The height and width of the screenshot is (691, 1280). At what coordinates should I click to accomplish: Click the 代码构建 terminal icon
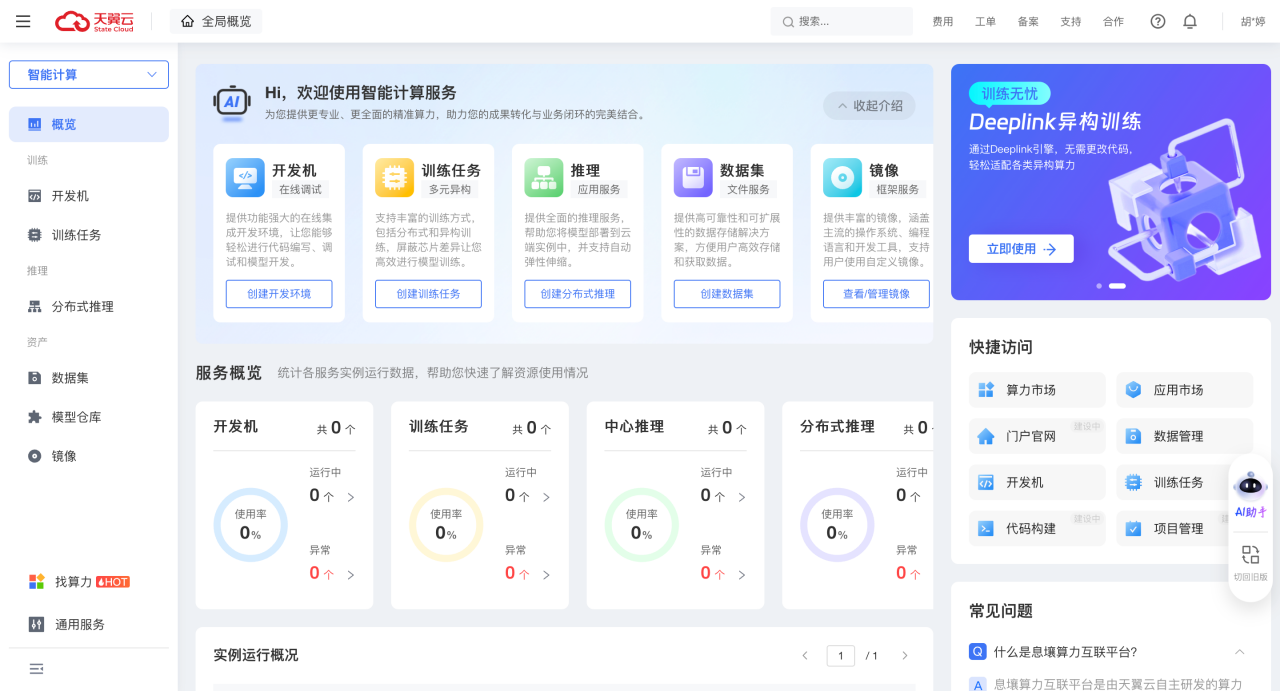point(986,528)
